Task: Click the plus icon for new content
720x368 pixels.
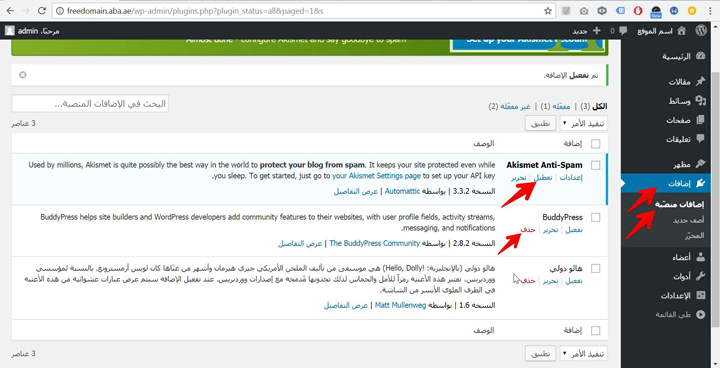Action: point(596,31)
